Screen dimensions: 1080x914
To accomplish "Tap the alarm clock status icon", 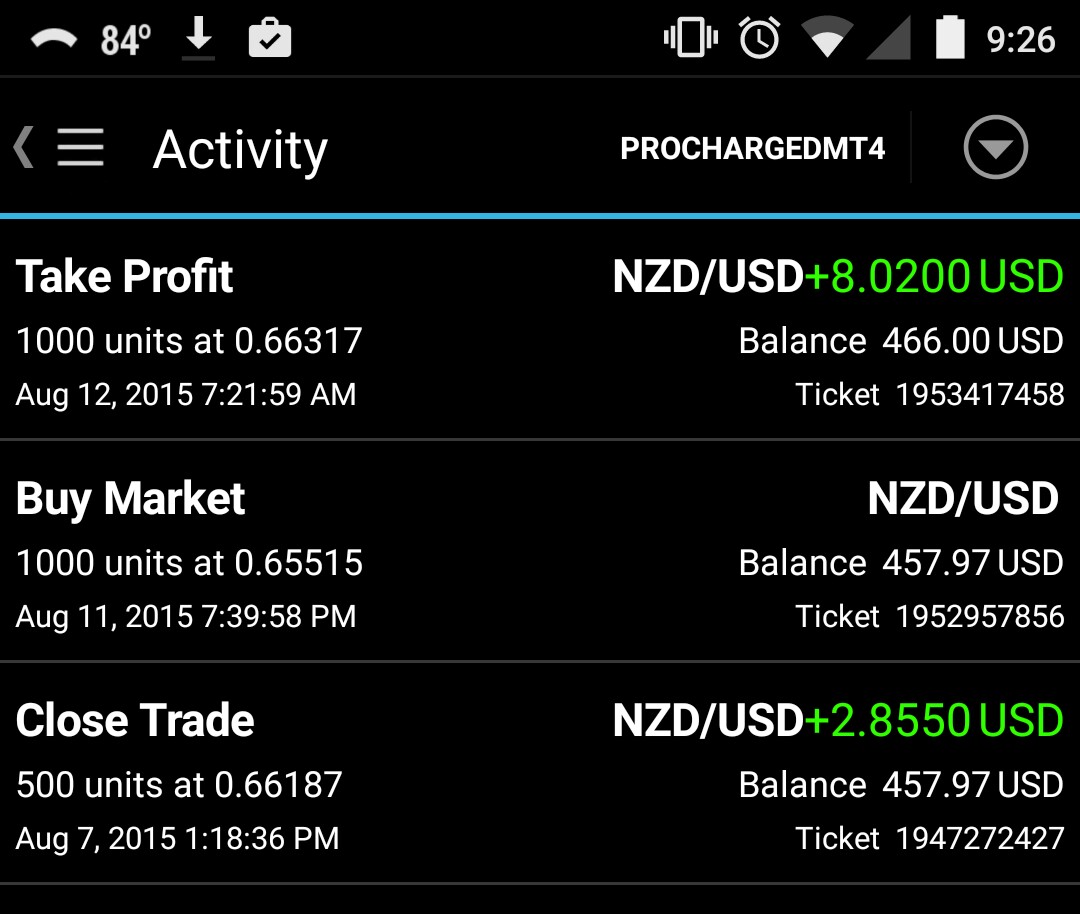I will [759, 39].
